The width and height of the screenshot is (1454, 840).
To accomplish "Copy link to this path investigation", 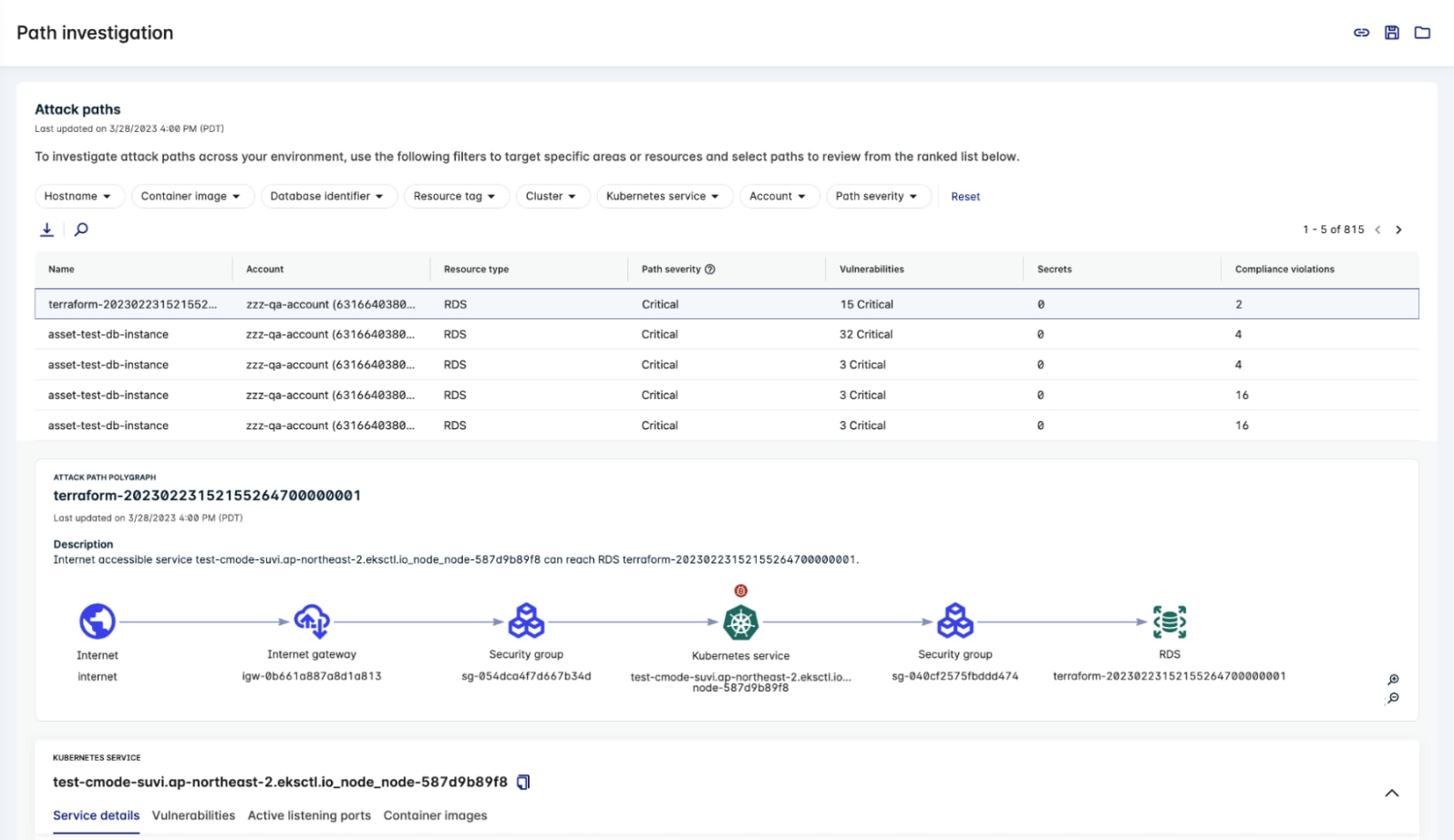I will pyautogui.click(x=1361, y=33).
